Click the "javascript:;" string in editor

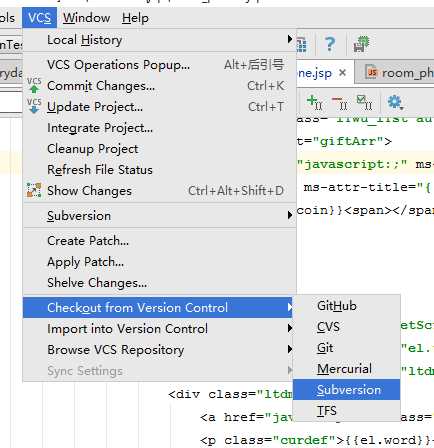352,164
